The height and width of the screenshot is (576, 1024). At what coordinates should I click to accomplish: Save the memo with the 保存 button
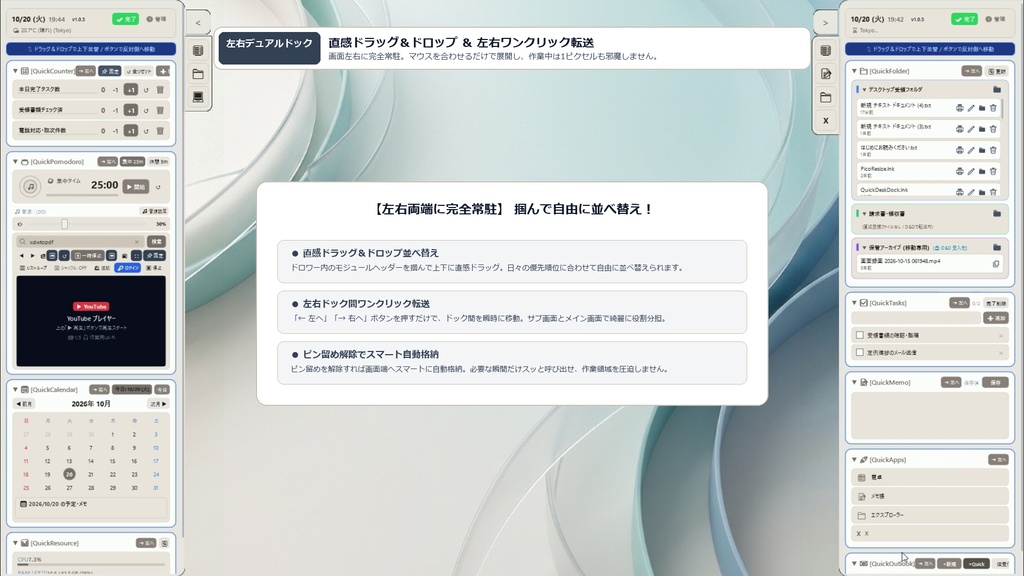point(995,383)
